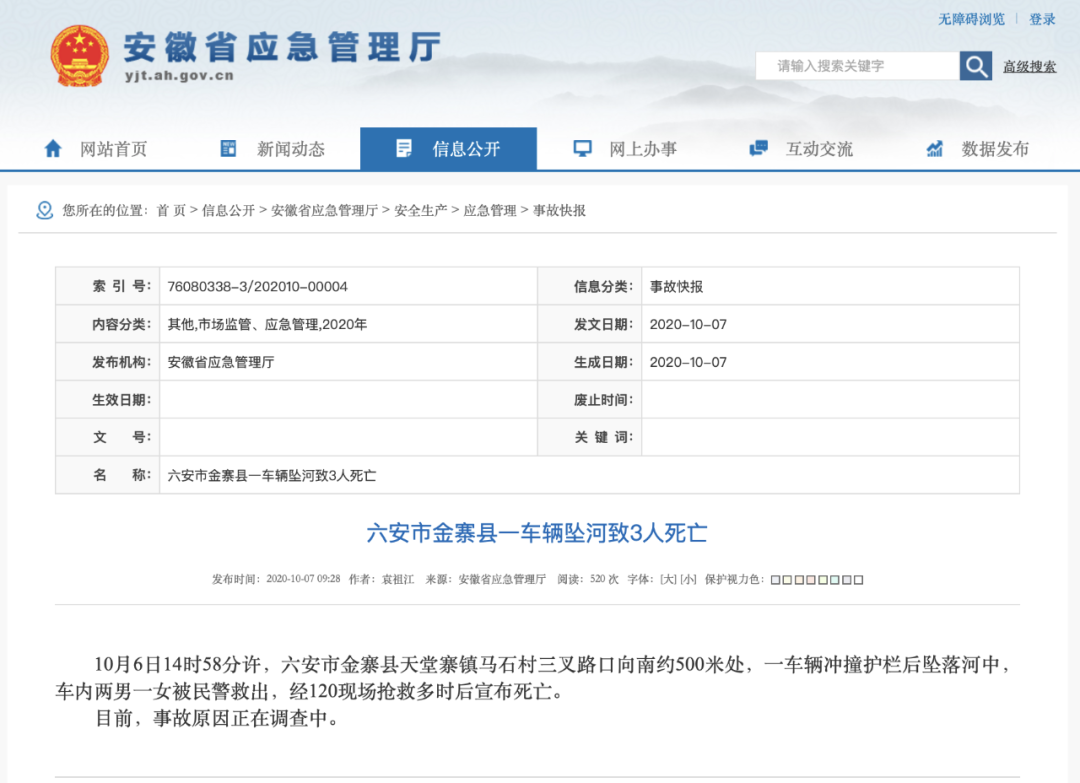This screenshot has height=783, width=1080.
Task: Click the national emblem logo
Action: (x=80, y=56)
